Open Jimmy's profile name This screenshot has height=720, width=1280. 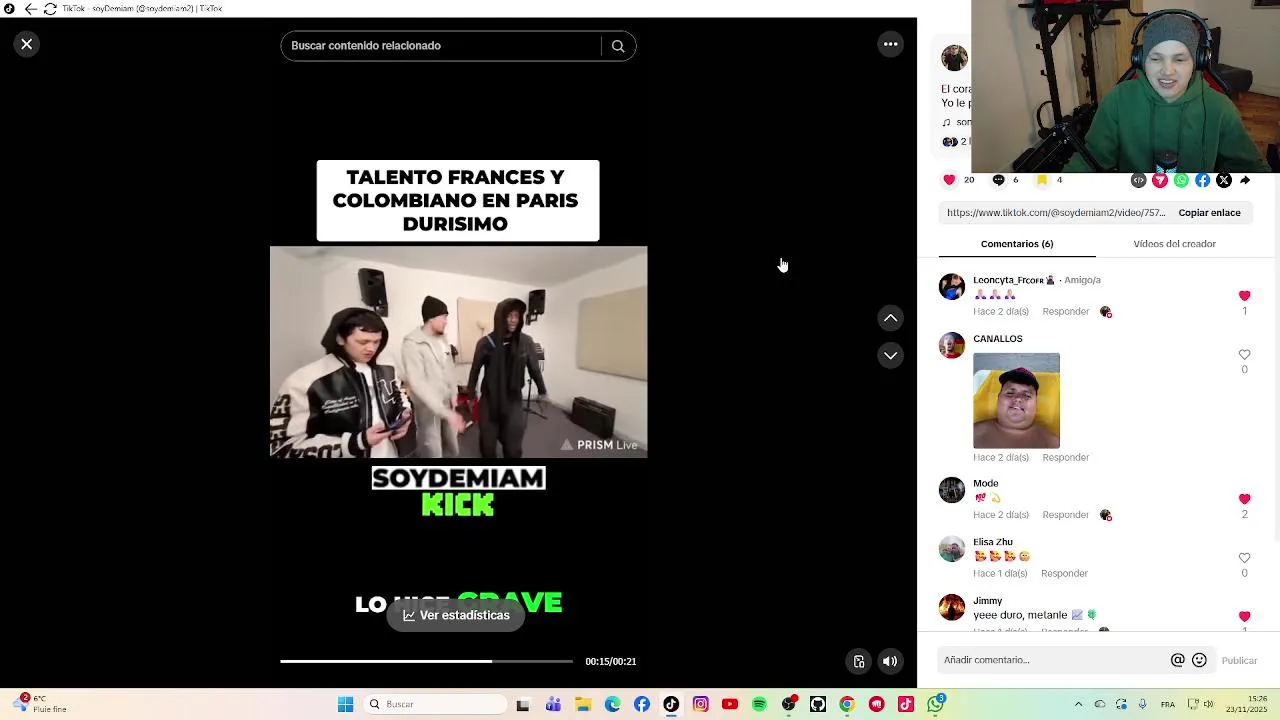[x=987, y=601]
